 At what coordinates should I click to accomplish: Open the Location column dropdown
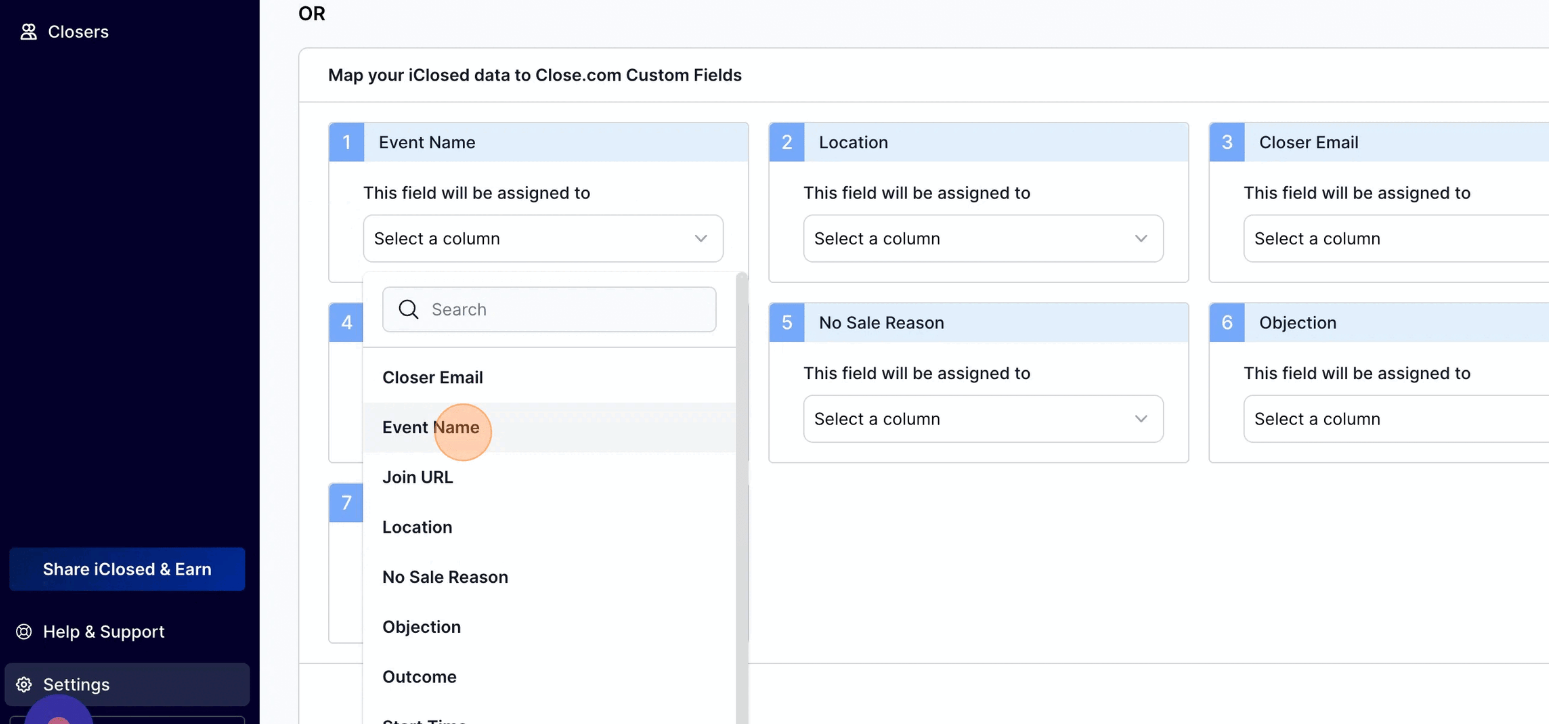[x=982, y=239]
